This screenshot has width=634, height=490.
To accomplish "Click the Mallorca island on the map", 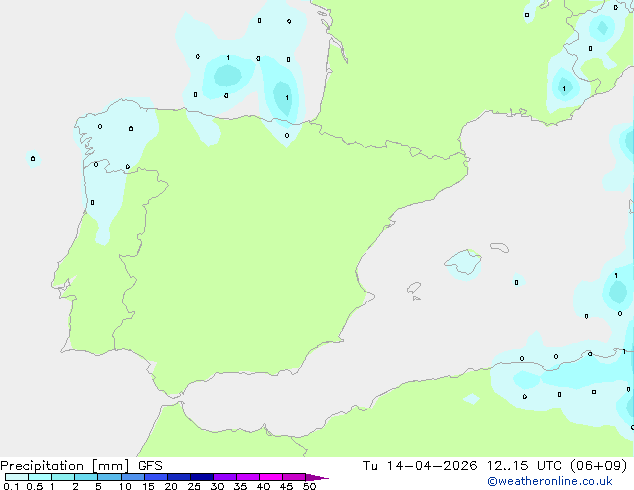I will point(463,262).
